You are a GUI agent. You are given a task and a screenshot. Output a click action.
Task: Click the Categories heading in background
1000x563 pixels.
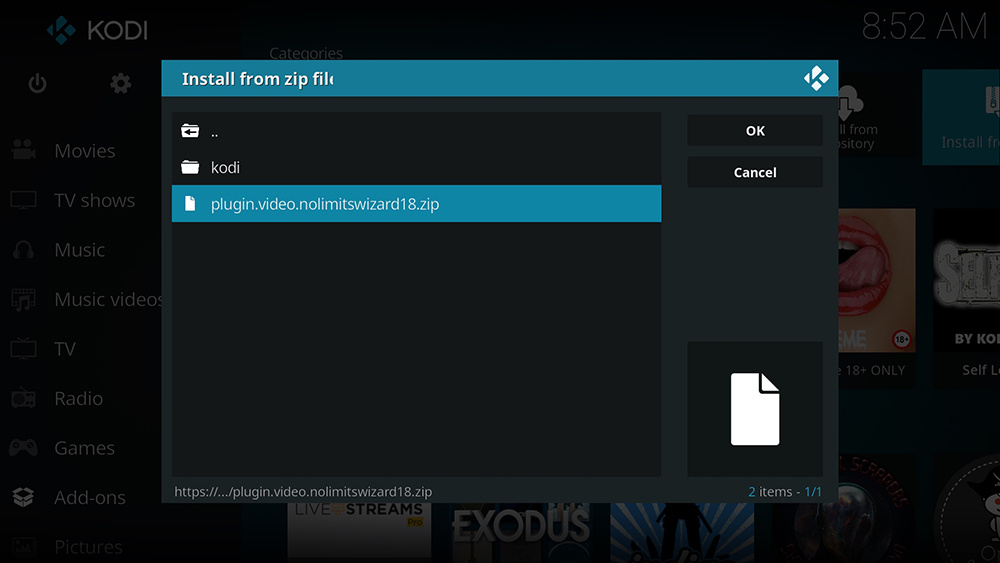[x=306, y=53]
